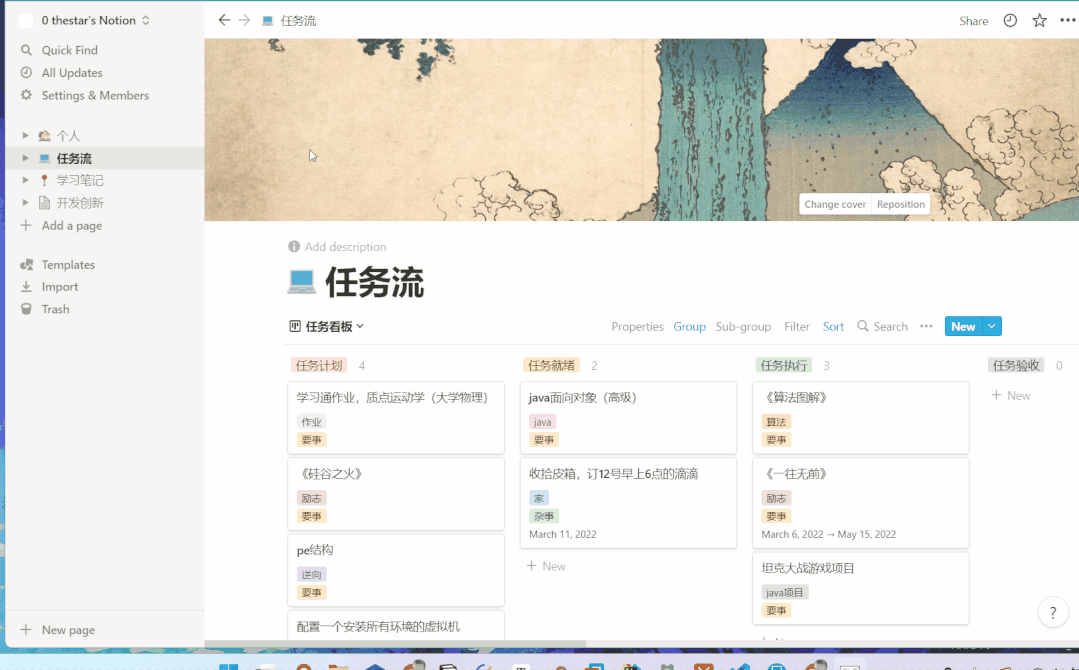This screenshot has height=670, width=1079.
Task: Click the pin icon of 学习笔记 page
Action: [44, 180]
